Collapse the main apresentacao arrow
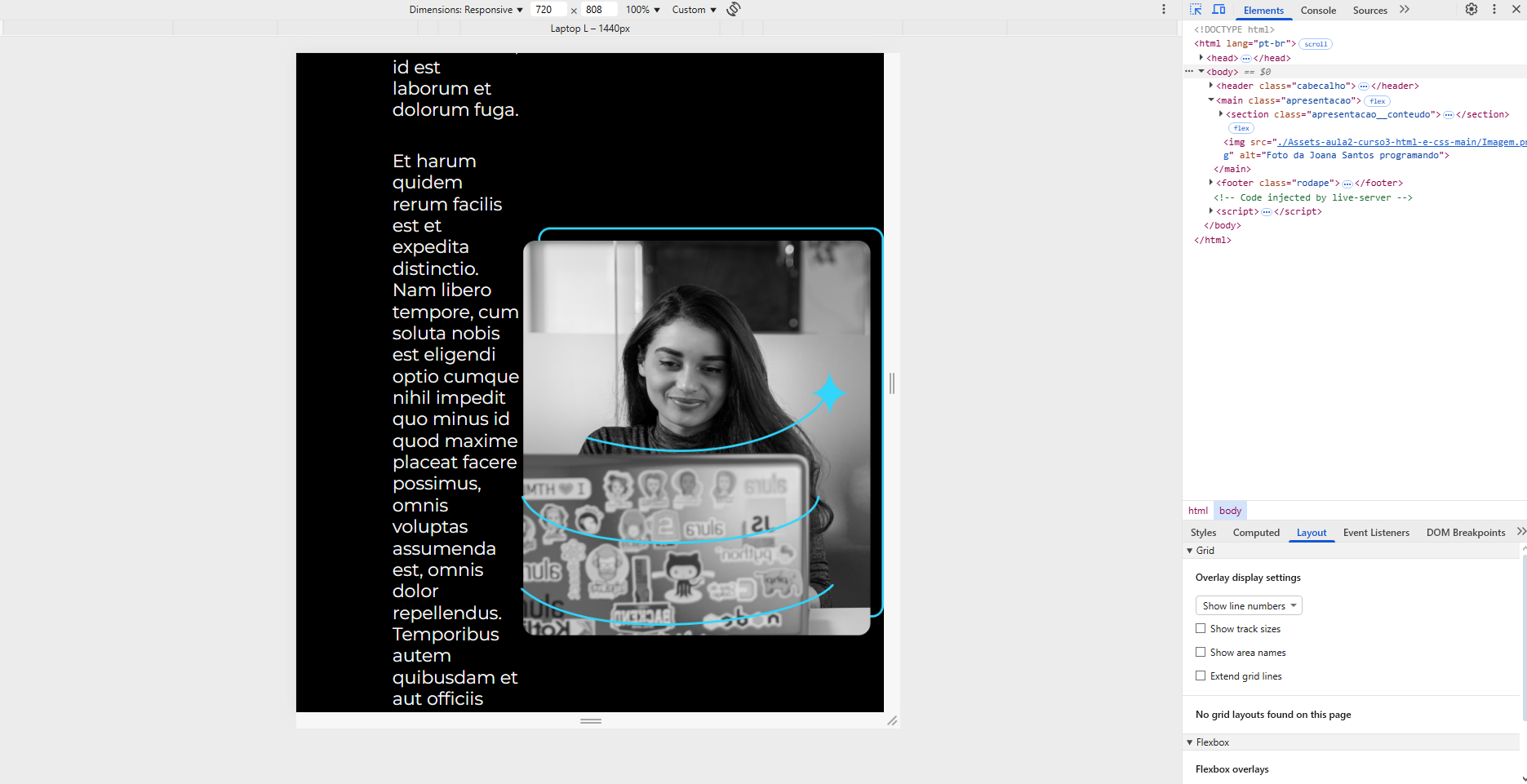Image resolution: width=1527 pixels, height=784 pixels. (1211, 100)
